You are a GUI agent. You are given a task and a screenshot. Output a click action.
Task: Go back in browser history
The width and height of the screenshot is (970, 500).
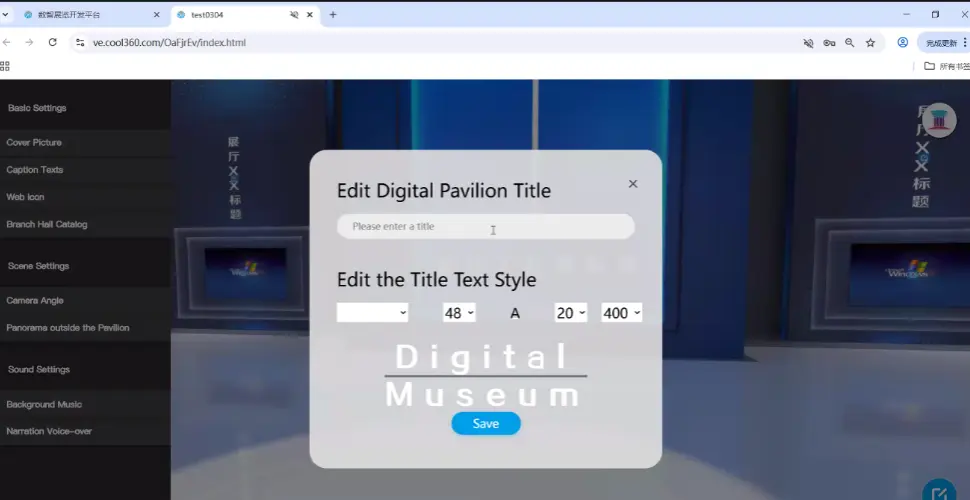pos(6,42)
